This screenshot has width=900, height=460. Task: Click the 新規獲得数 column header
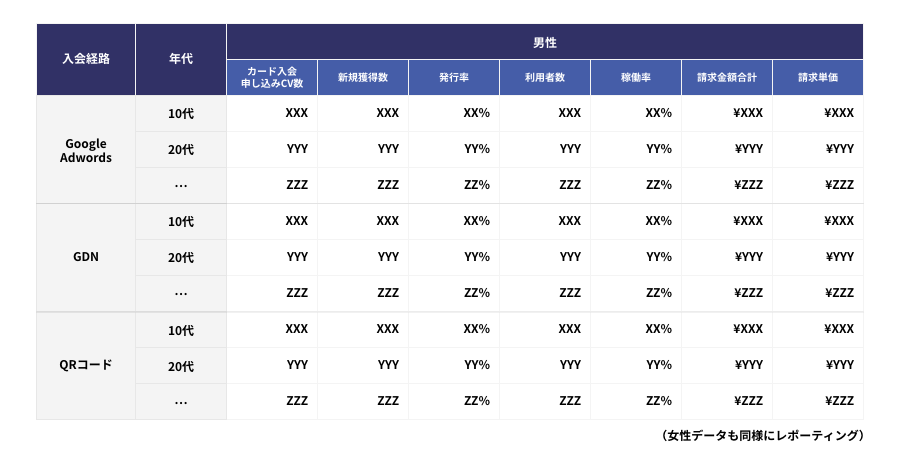tap(363, 78)
